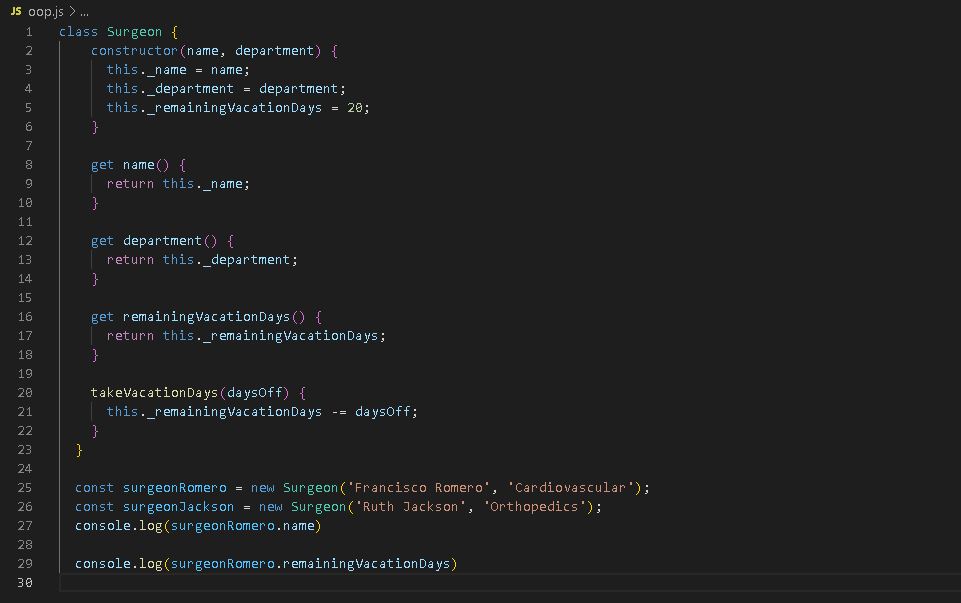
Task: Click line number 30 in the gutter
Action: pos(25,583)
